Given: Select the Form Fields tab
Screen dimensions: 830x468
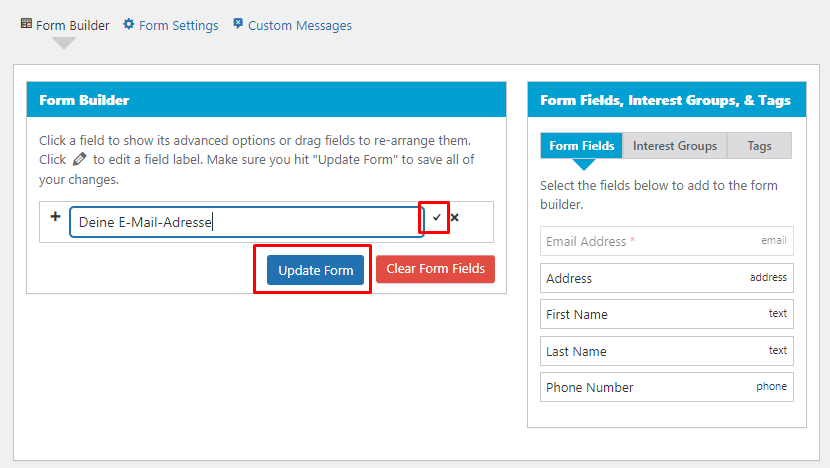Looking at the screenshot, I should 582,146.
